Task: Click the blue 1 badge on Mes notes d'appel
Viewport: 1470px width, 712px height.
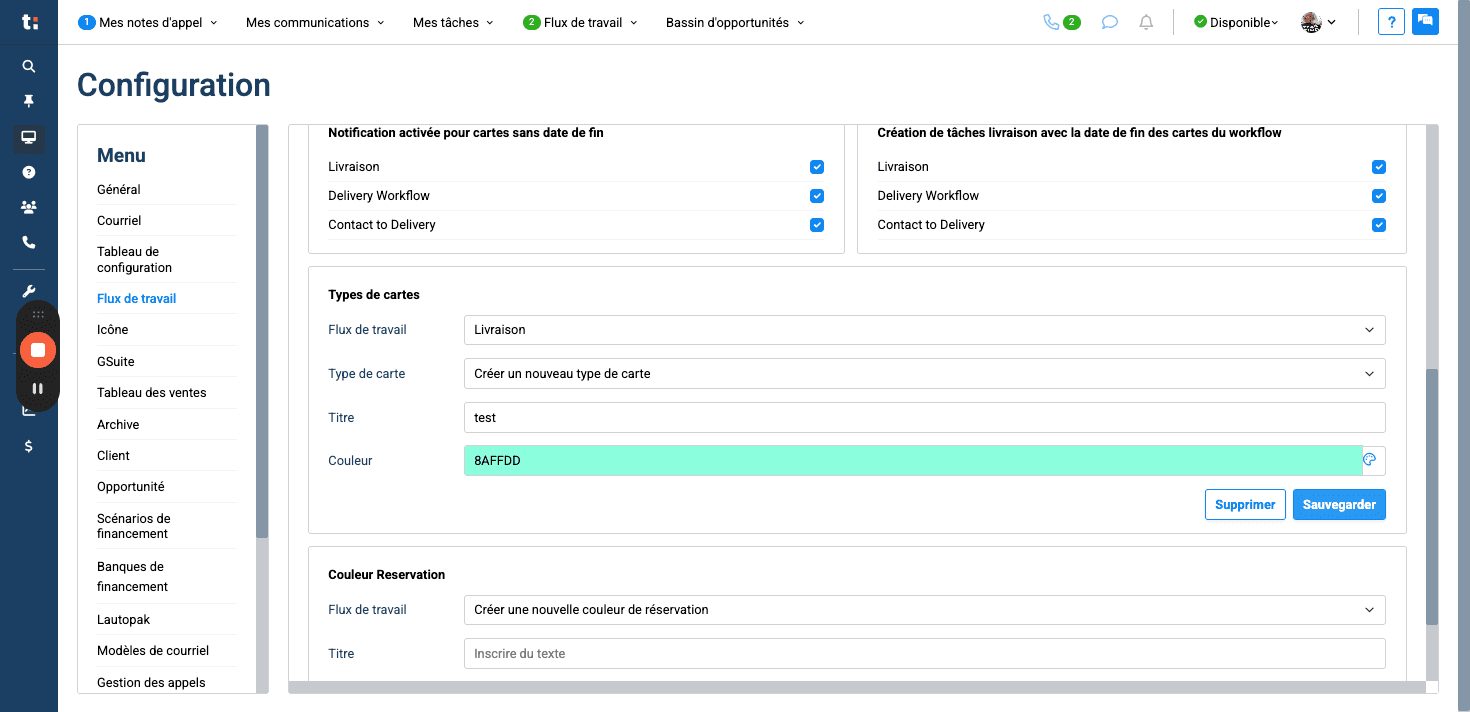Action: coord(87,22)
